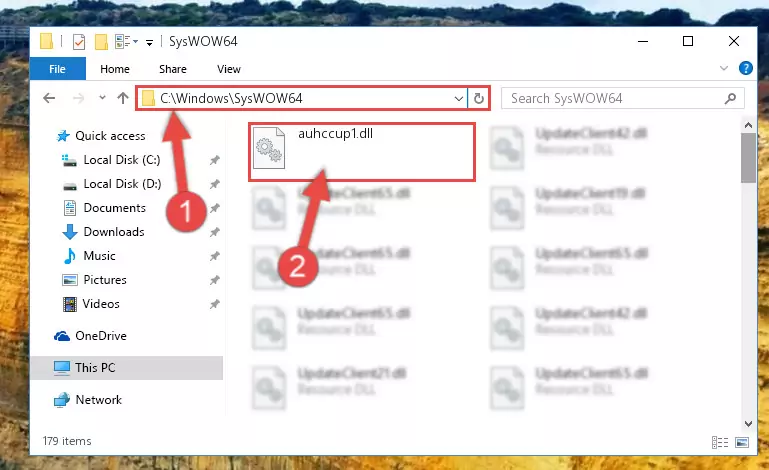The height and width of the screenshot is (470, 769).
Task: Click the pin icon beside Downloads
Action: point(214,232)
